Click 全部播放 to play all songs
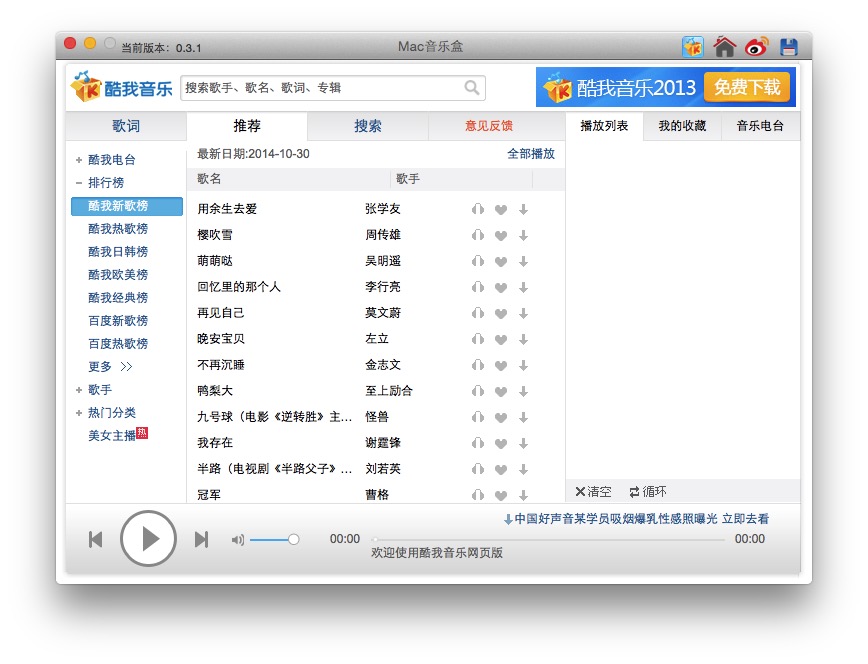 pyautogui.click(x=531, y=154)
